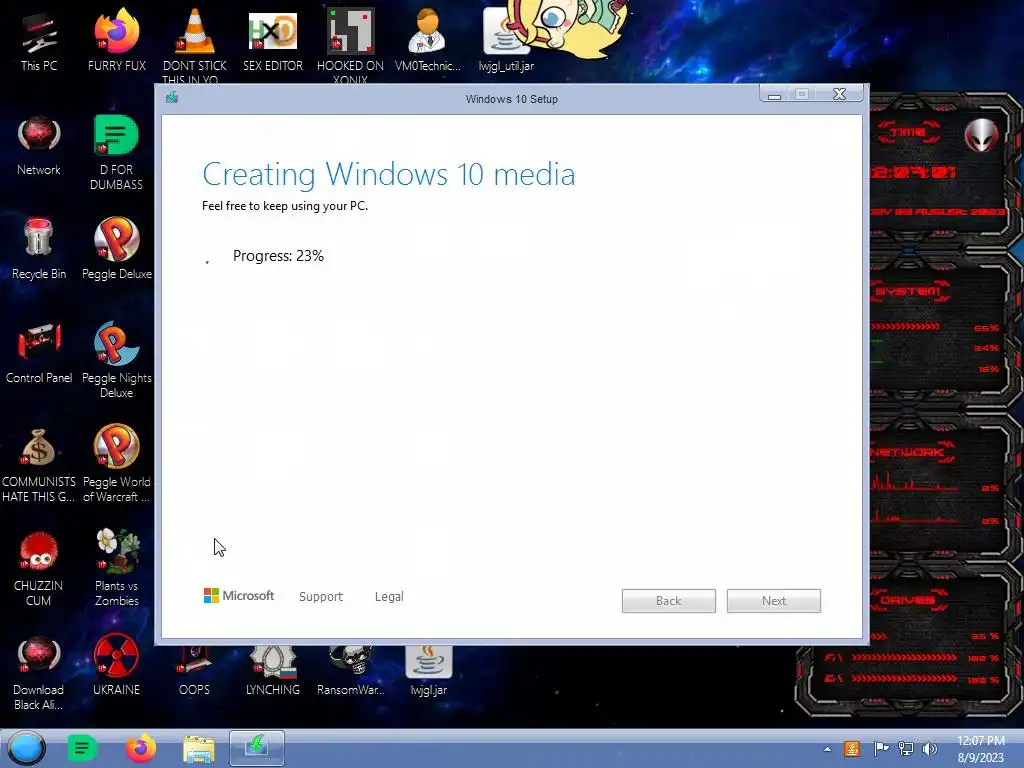
Task: Click the "Creating Windows 10 media" heading
Action: [x=389, y=174]
